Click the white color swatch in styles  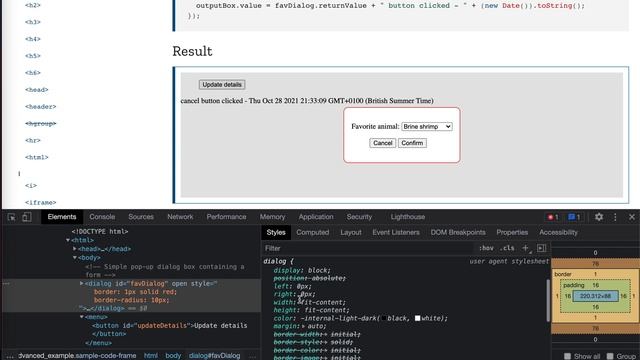pos(417,318)
